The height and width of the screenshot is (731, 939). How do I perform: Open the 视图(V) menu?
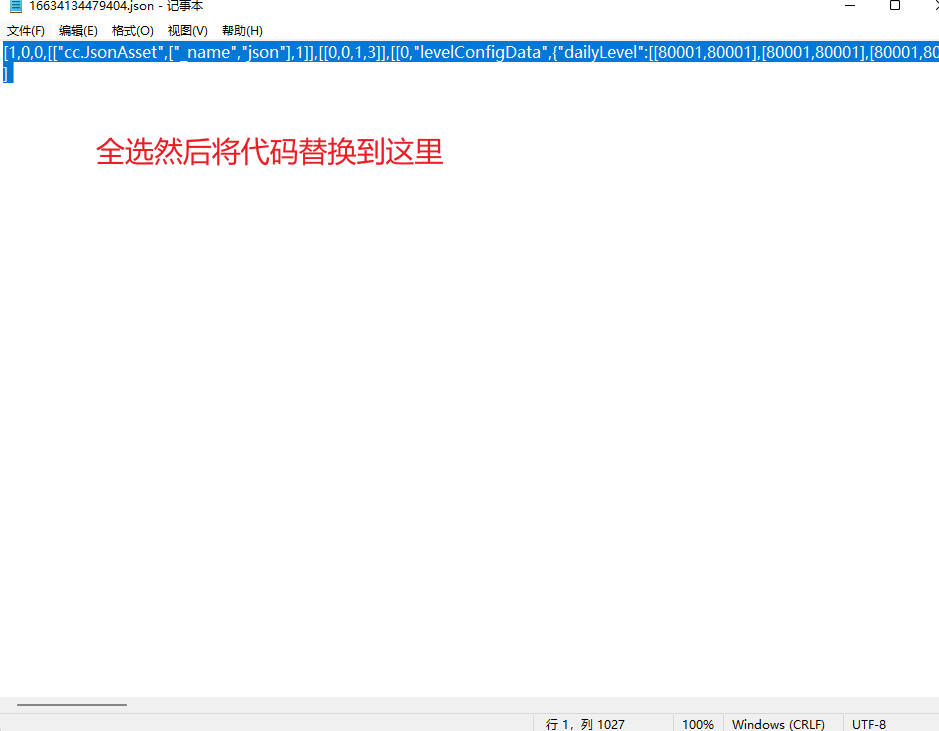point(187,31)
